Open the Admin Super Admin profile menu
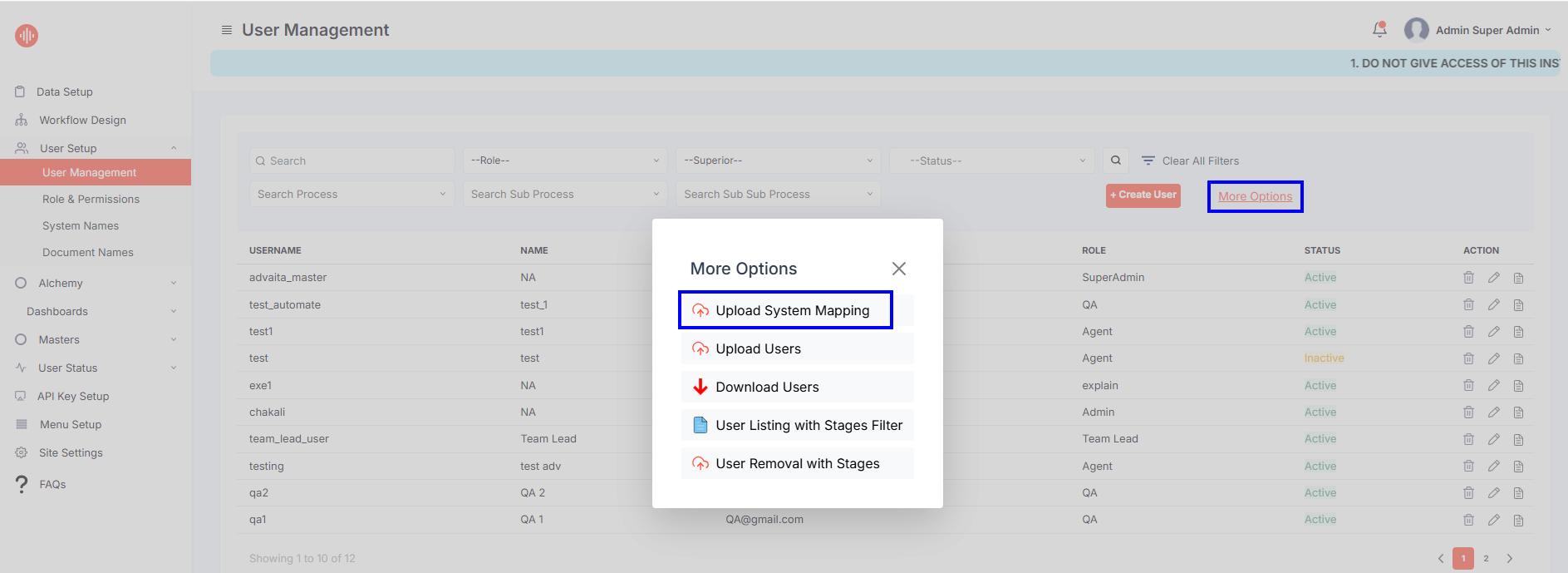 pyautogui.click(x=1477, y=30)
